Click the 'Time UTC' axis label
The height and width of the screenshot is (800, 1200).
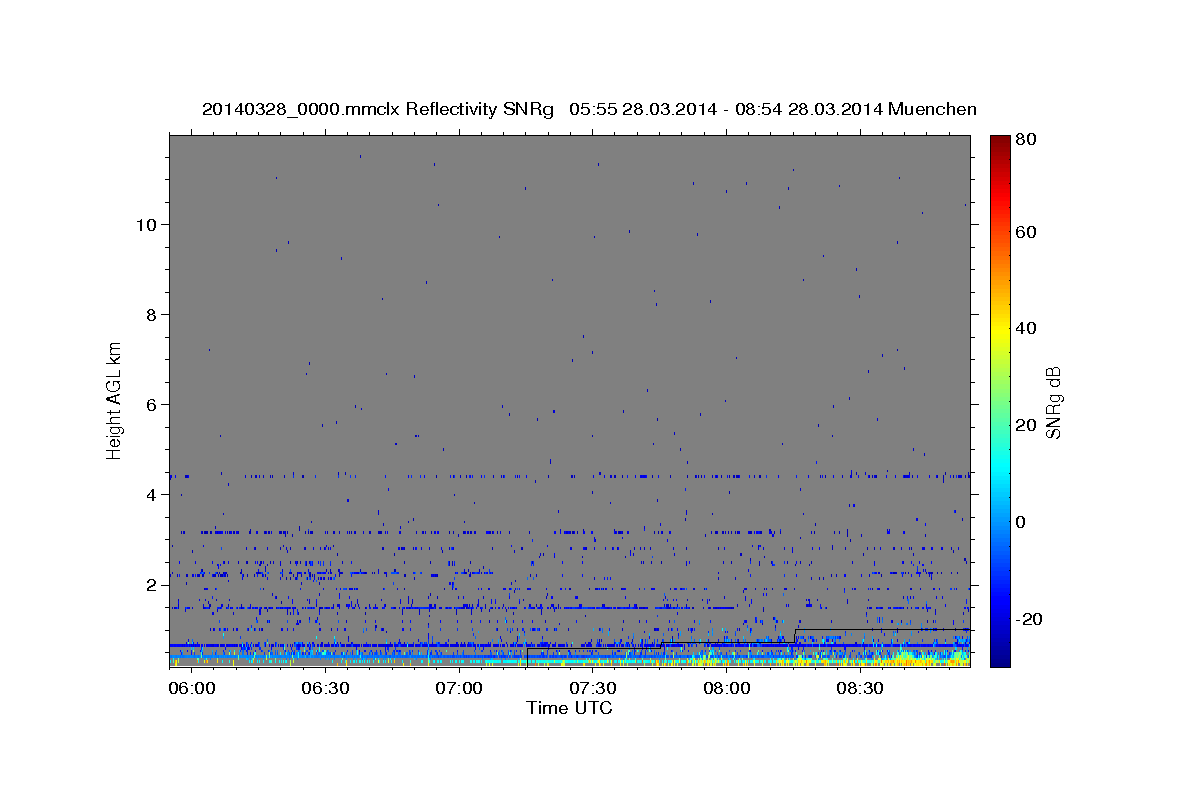coord(569,708)
